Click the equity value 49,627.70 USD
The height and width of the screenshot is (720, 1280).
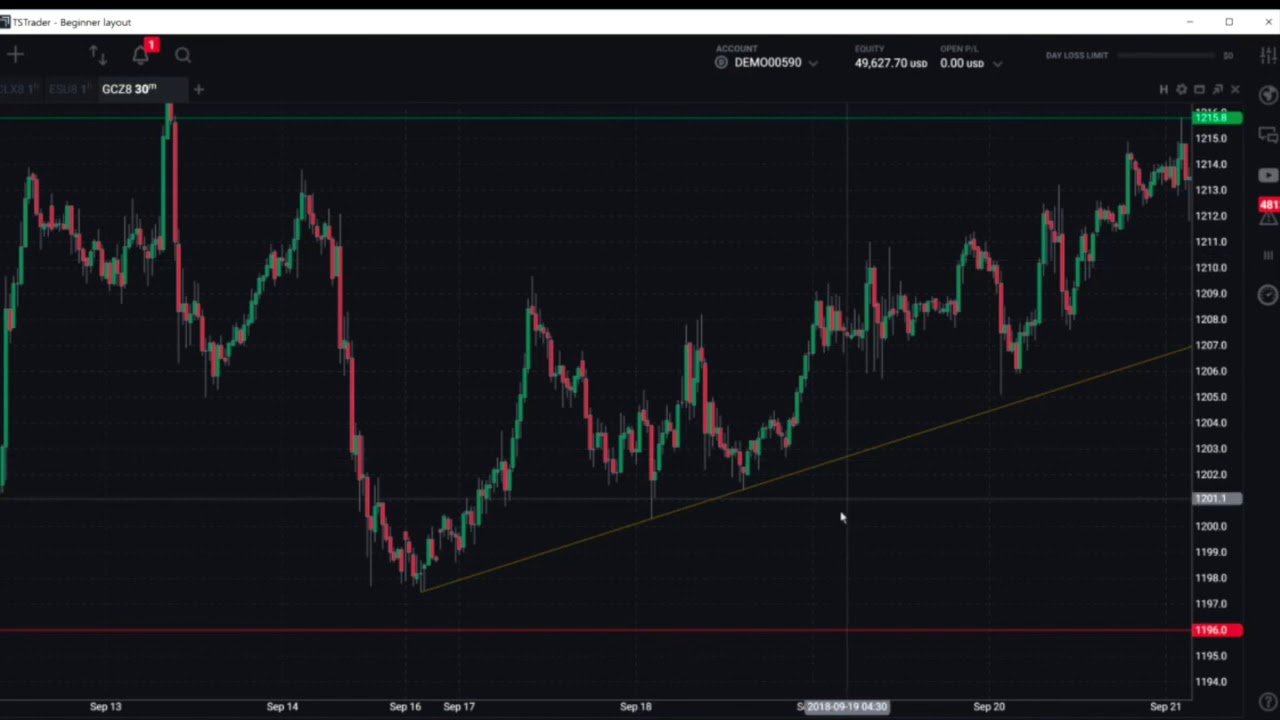click(891, 63)
